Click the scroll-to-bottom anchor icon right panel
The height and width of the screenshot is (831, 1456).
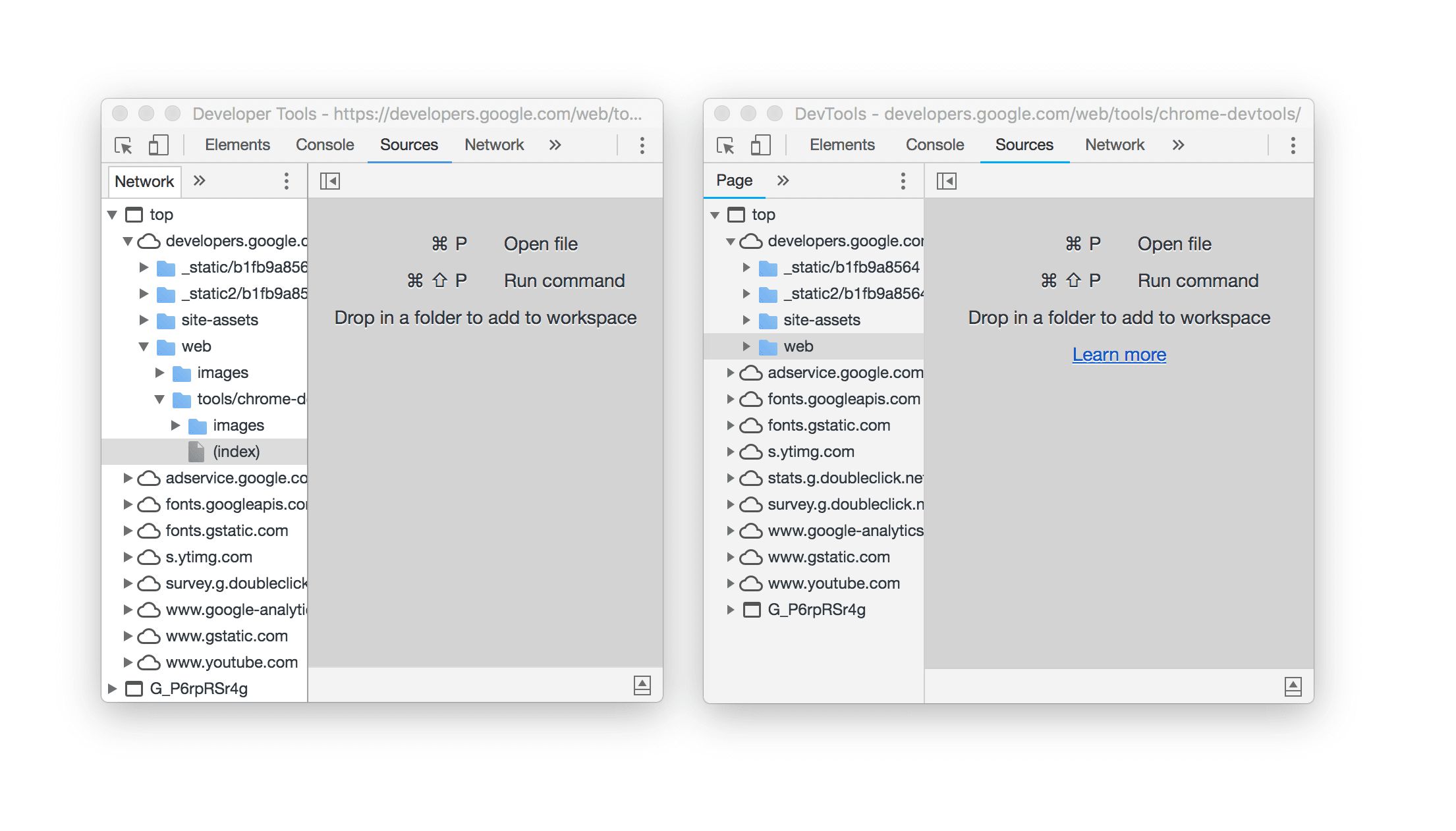tap(1292, 686)
